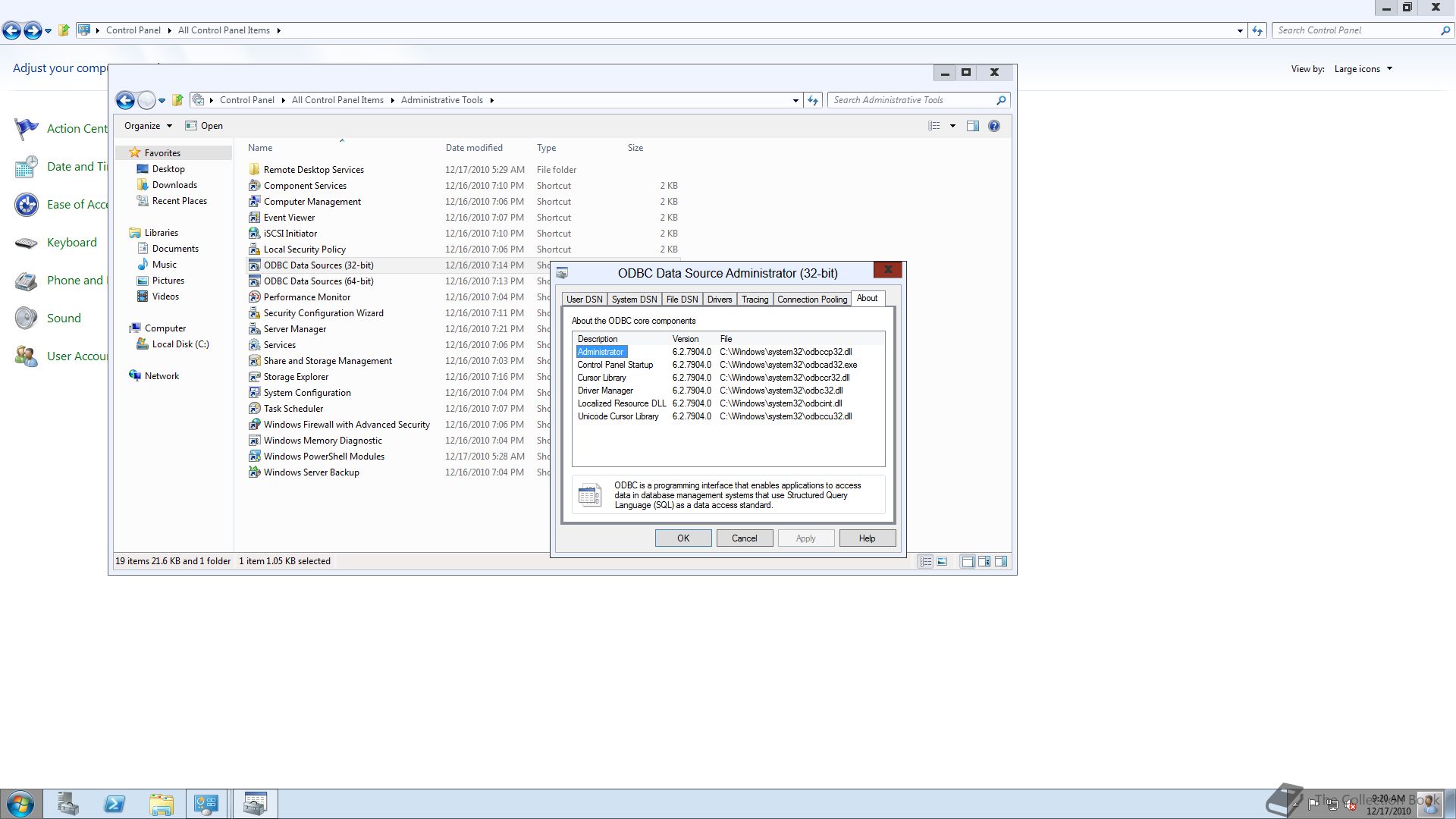Viewport: 1456px width, 819px height.
Task: Click the iSCSI Initiator shortcut icon
Action: tap(255, 234)
